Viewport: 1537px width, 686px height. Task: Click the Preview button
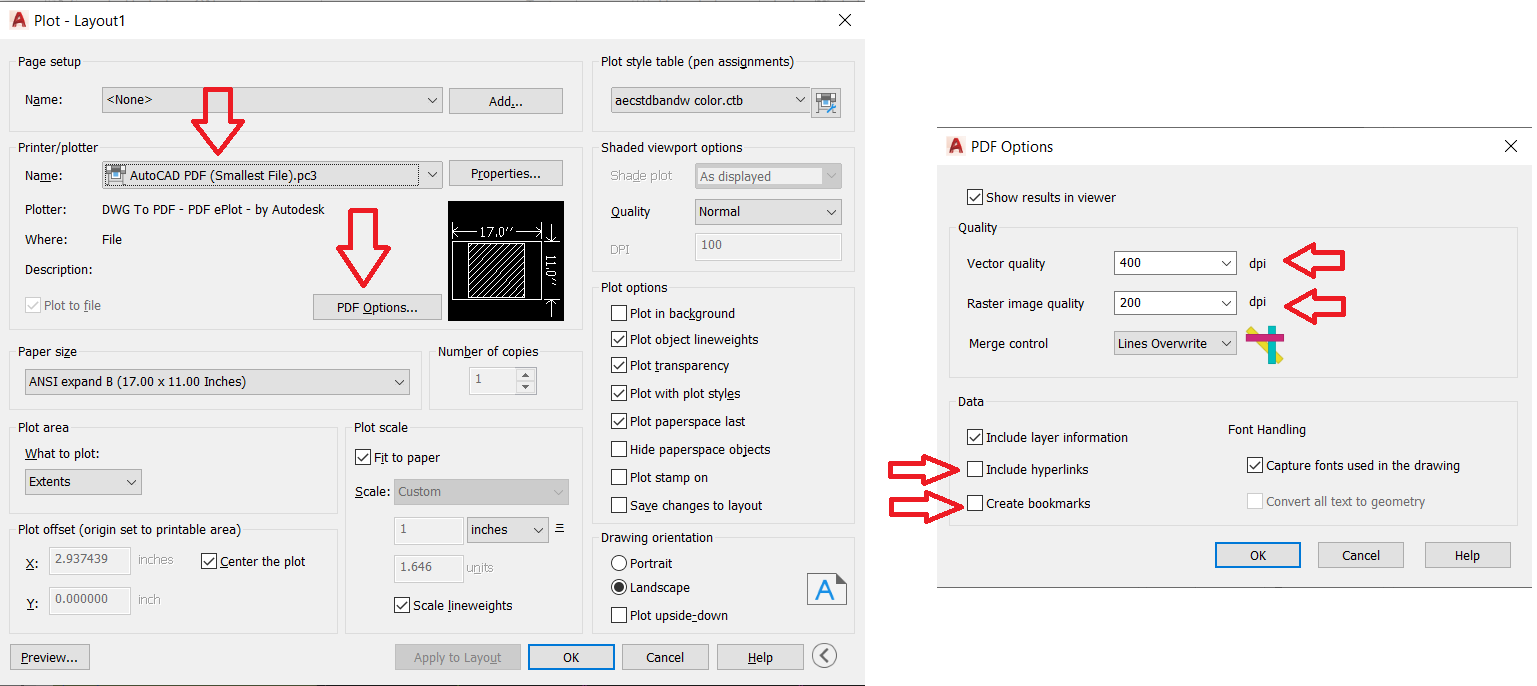point(49,656)
